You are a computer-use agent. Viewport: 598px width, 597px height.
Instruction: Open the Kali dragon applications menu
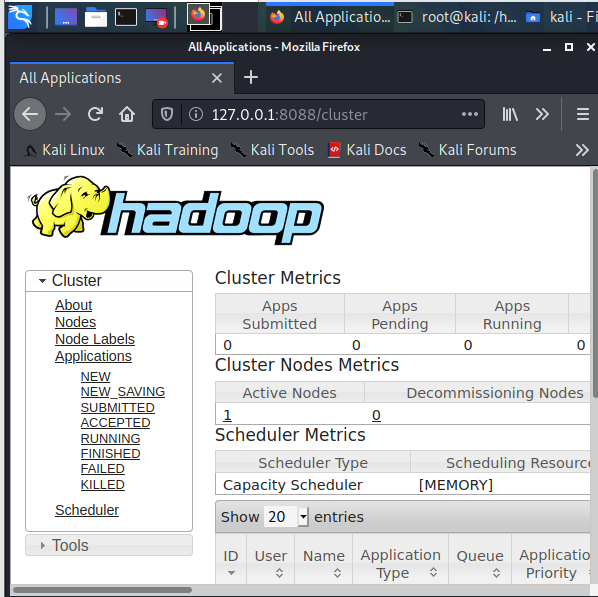[20, 17]
